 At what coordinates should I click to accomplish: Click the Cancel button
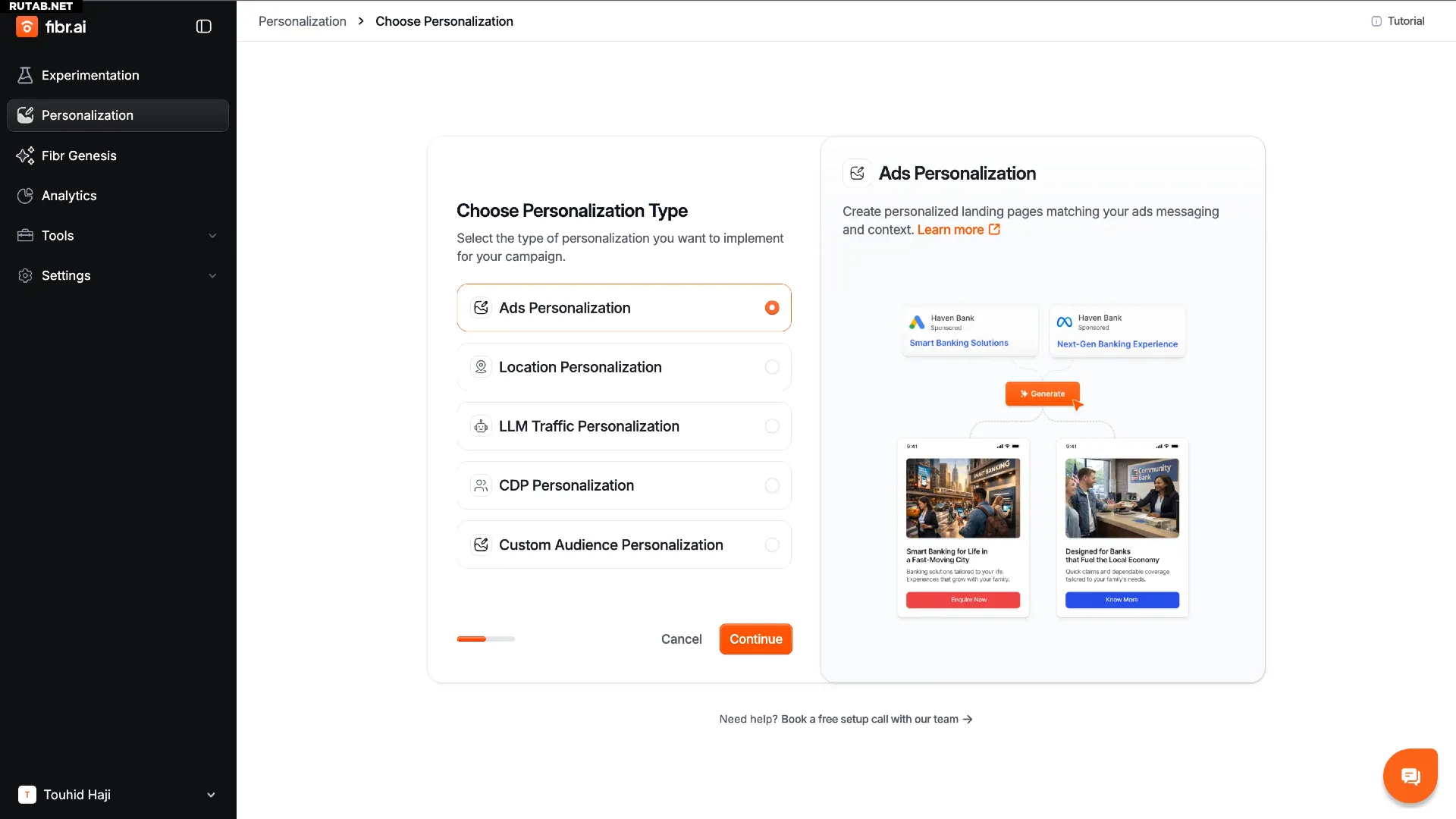681,639
